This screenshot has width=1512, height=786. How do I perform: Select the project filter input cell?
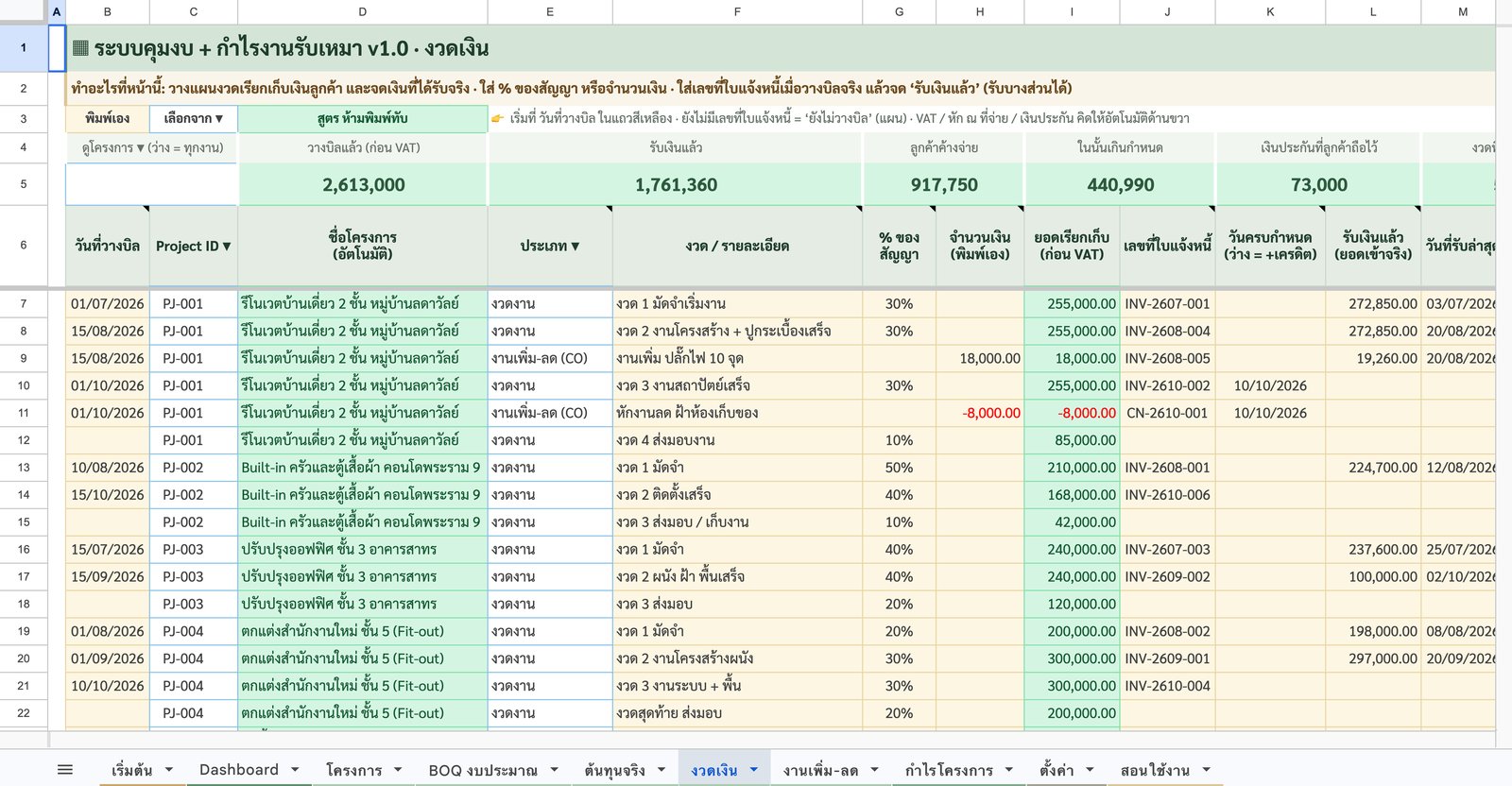(151, 184)
